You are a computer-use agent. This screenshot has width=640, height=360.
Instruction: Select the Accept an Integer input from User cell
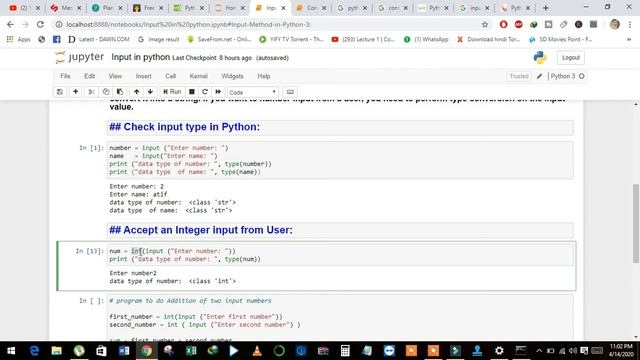coord(340,230)
